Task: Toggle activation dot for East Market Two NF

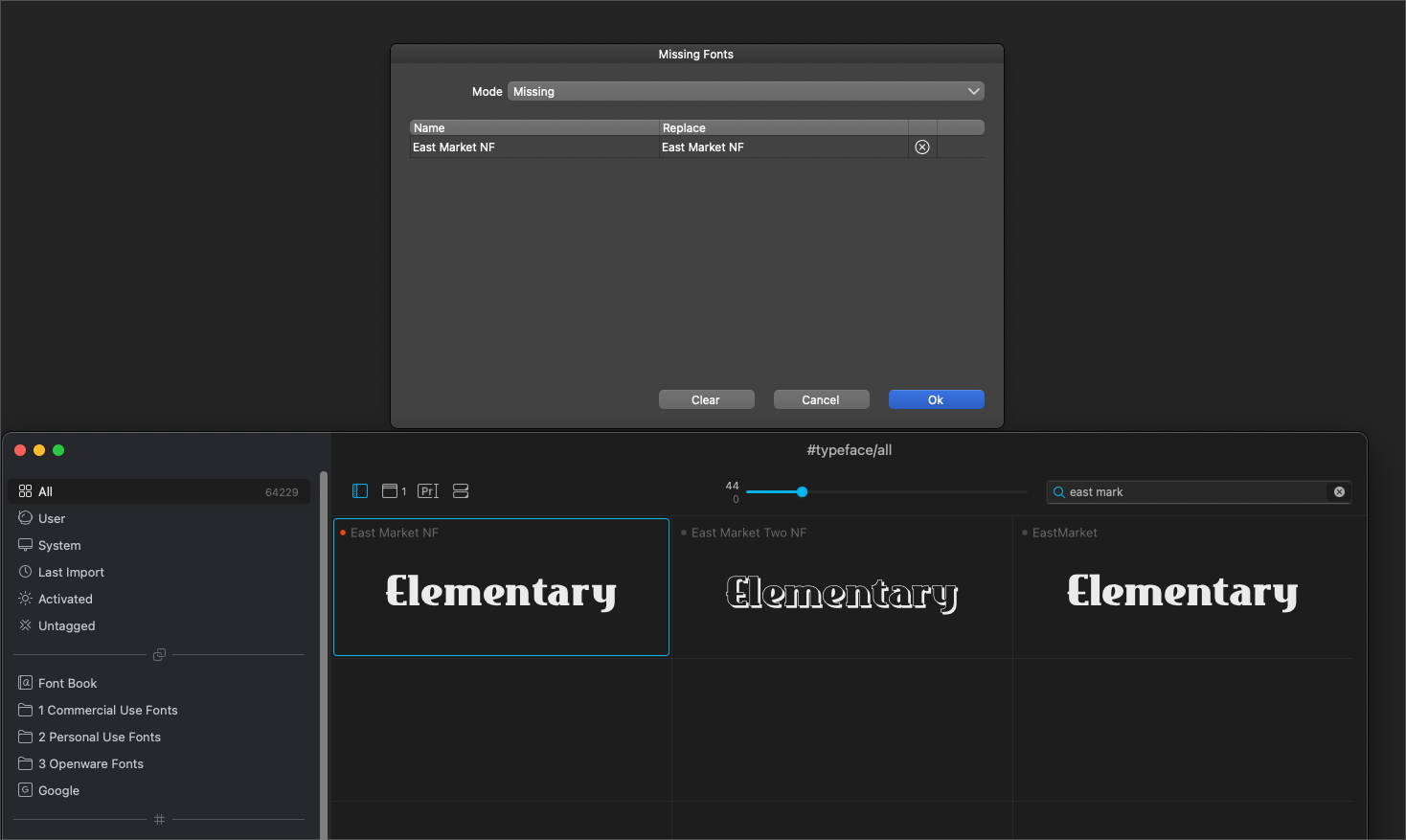Action: pyautogui.click(x=684, y=534)
